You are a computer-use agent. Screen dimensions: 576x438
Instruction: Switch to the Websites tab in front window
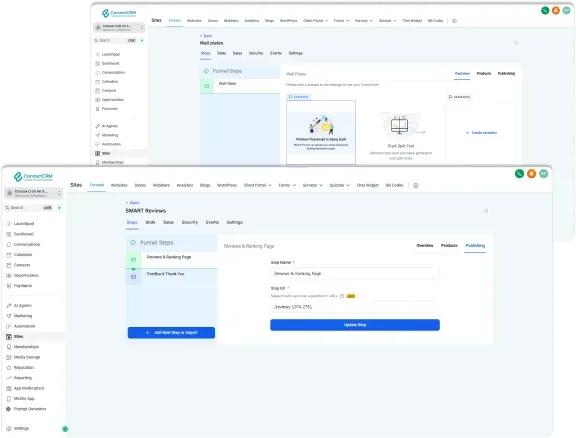coord(119,185)
